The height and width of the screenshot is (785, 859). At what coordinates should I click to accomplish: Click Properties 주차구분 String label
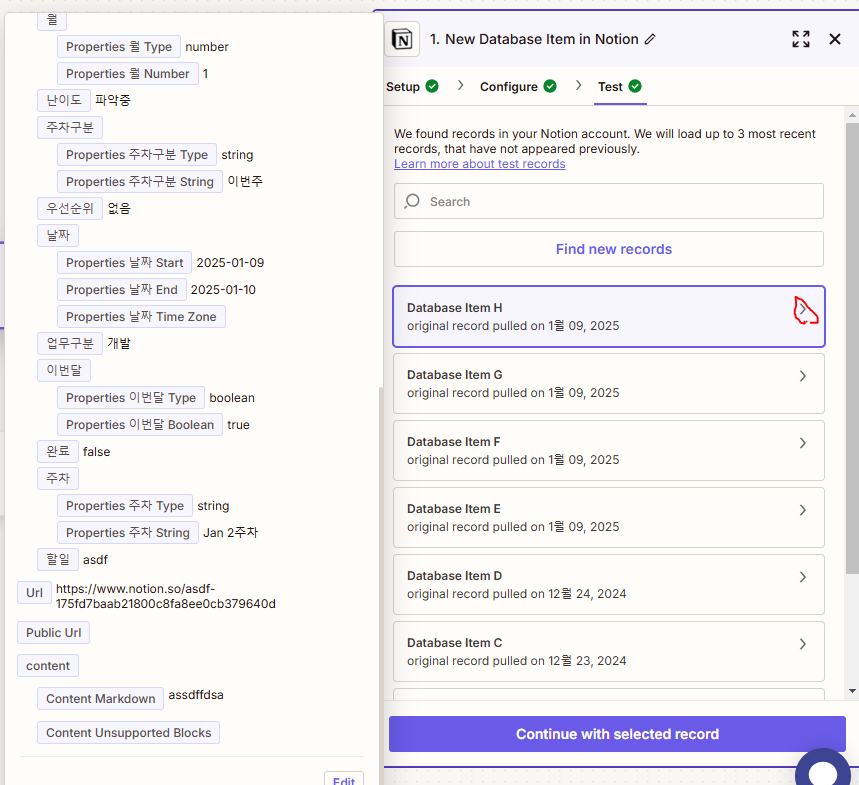(x=140, y=181)
